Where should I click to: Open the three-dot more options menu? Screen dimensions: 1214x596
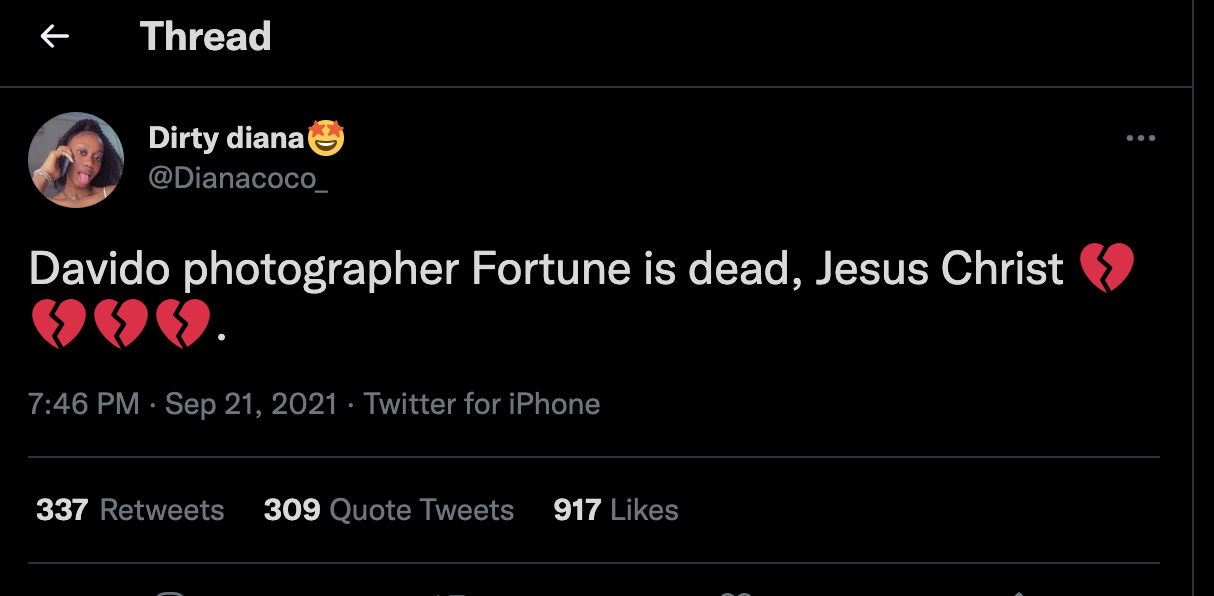click(x=1140, y=139)
